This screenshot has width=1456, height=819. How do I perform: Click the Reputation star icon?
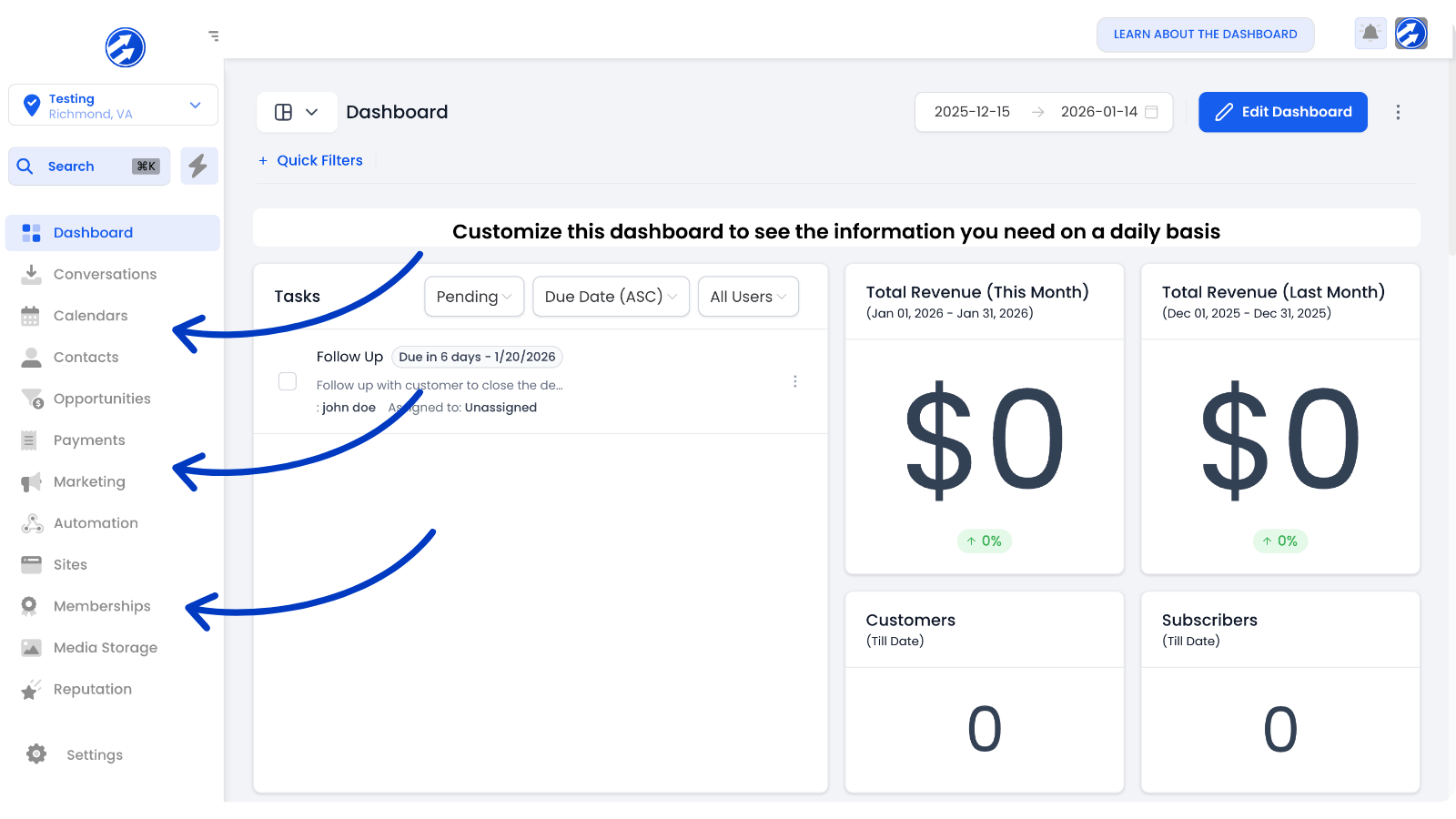point(31,690)
